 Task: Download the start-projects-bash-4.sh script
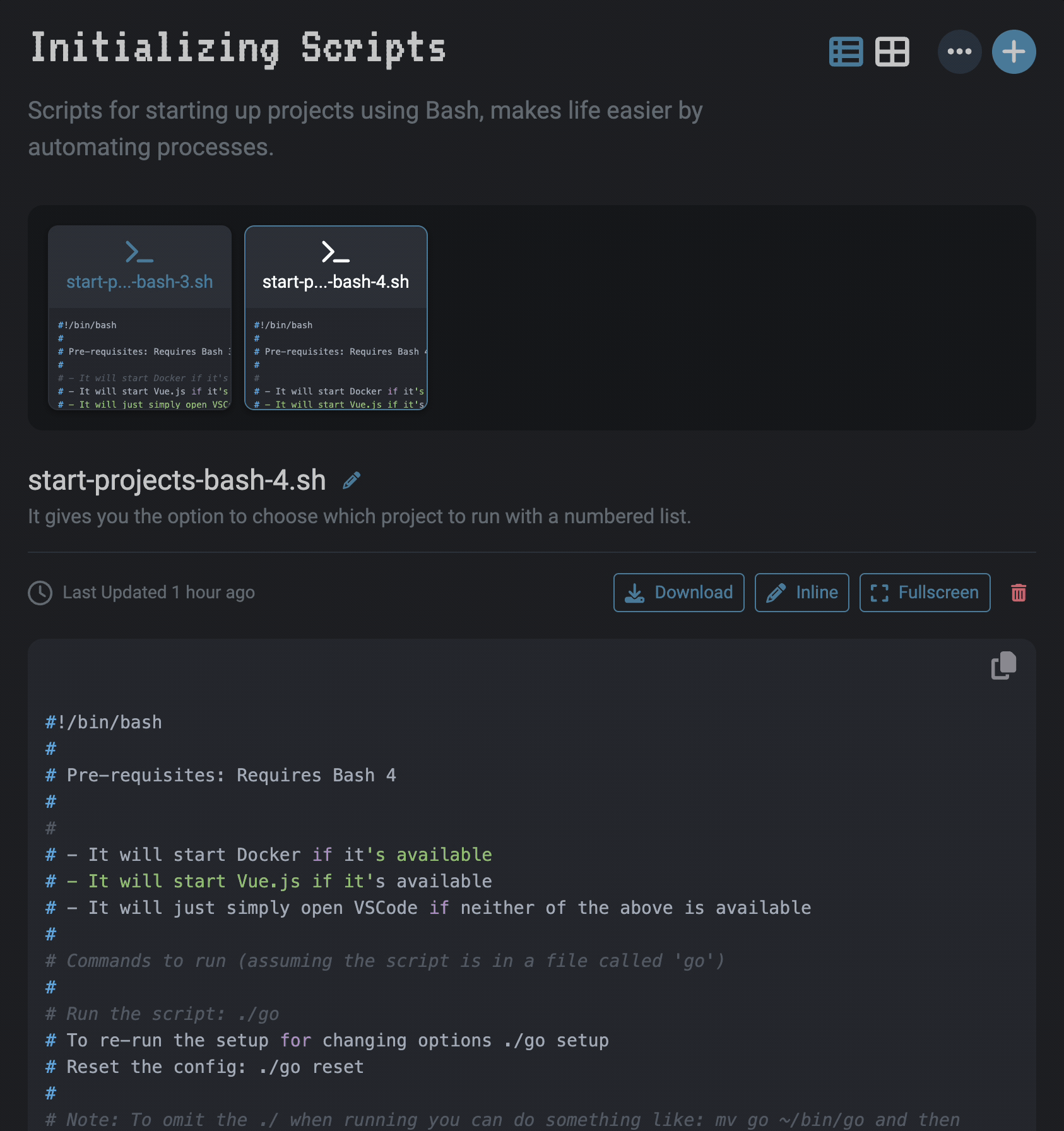678,593
